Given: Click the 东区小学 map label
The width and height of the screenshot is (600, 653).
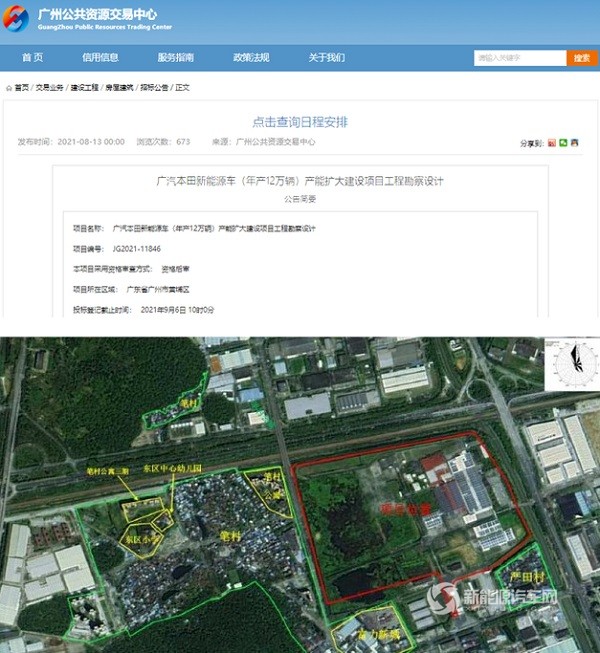Looking at the screenshot, I should pyautogui.click(x=142, y=540).
